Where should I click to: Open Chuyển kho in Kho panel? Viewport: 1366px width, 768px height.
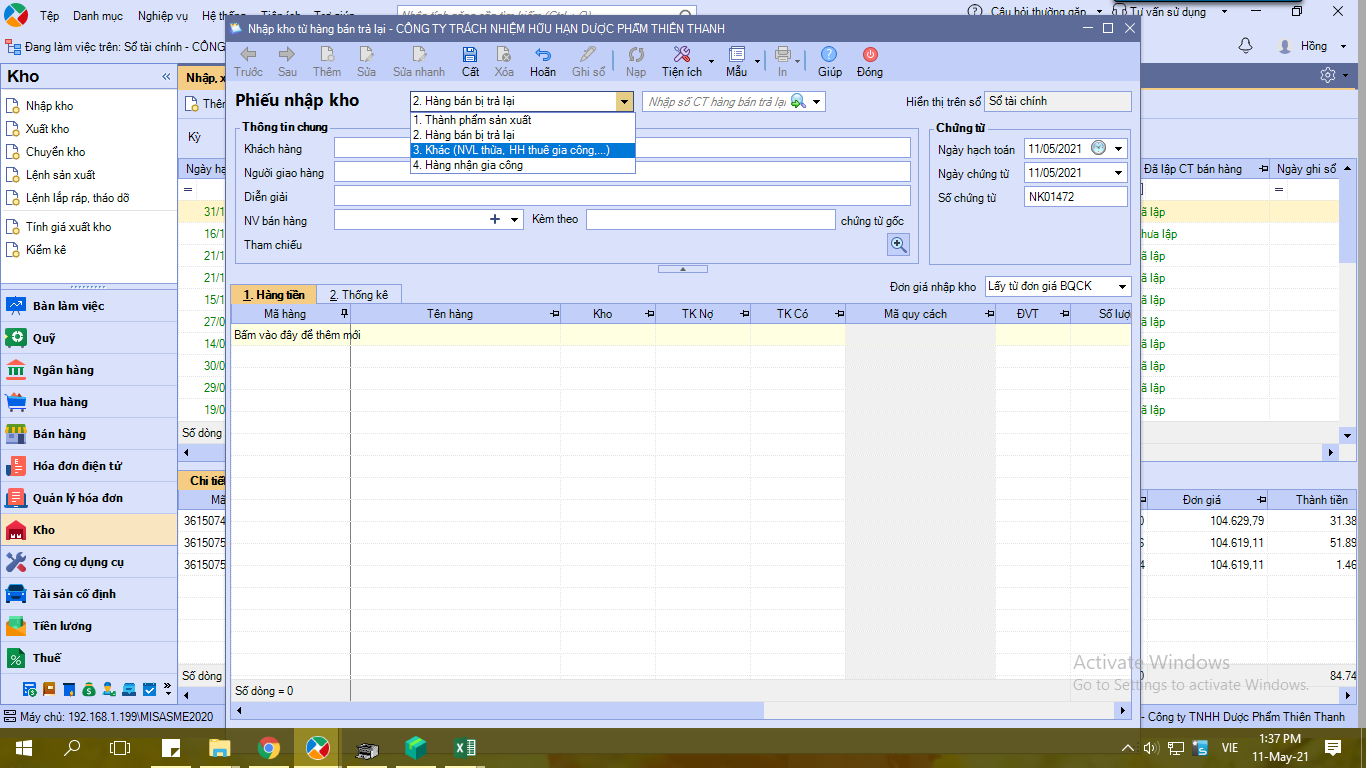pos(55,152)
